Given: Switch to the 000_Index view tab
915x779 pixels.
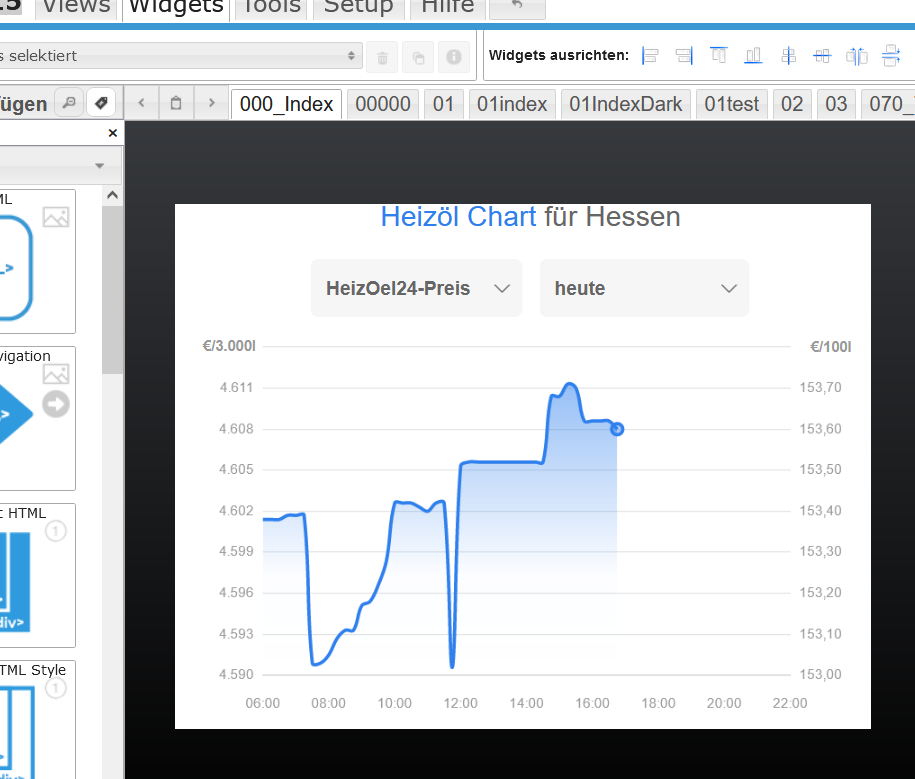Looking at the screenshot, I should pos(287,104).
